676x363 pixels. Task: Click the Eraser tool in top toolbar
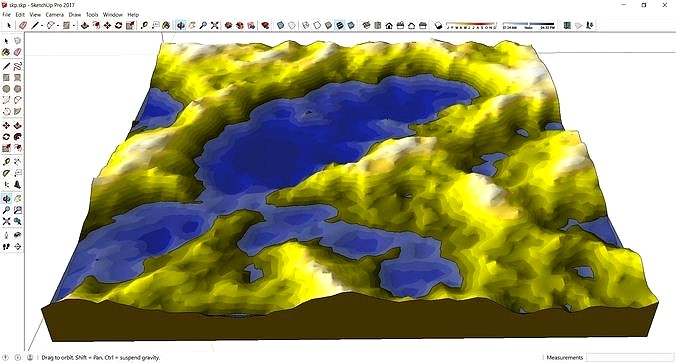point(23,25)
